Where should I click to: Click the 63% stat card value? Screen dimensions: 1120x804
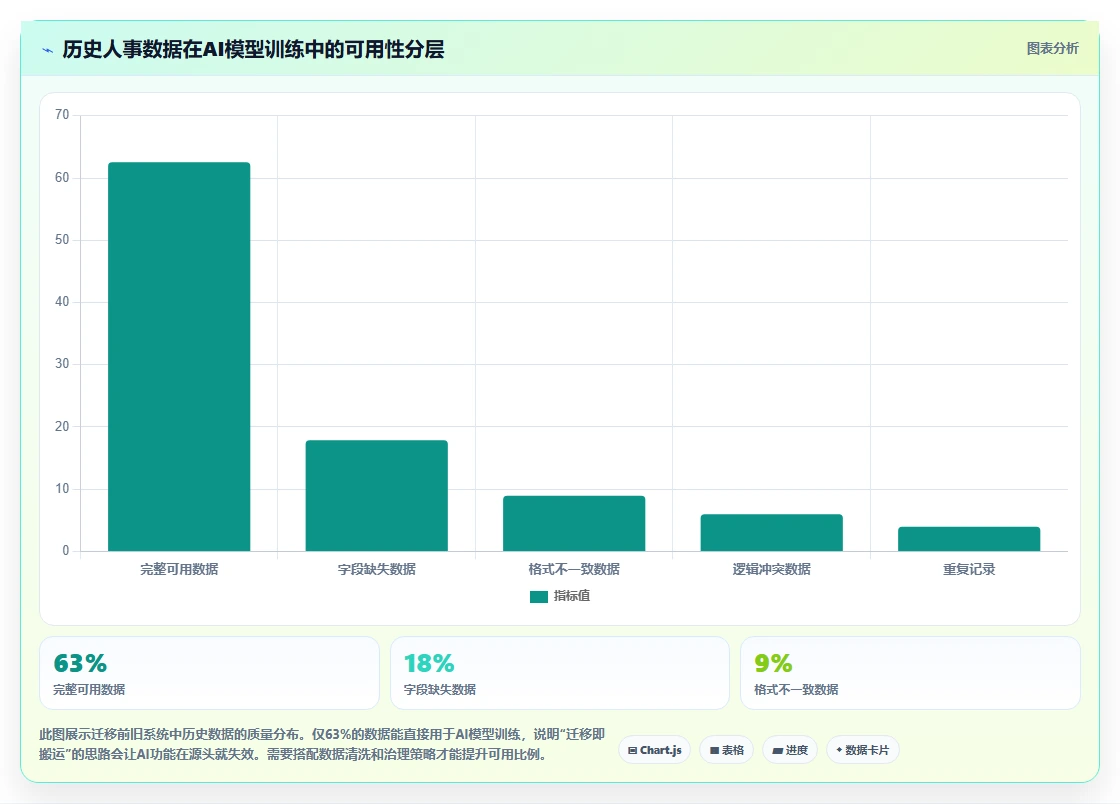[x=80, y=663]
